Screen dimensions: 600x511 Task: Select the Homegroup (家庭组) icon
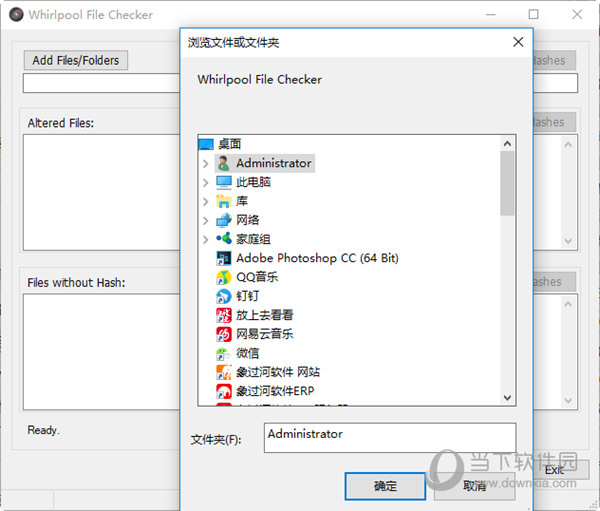(x=223, y=239)
